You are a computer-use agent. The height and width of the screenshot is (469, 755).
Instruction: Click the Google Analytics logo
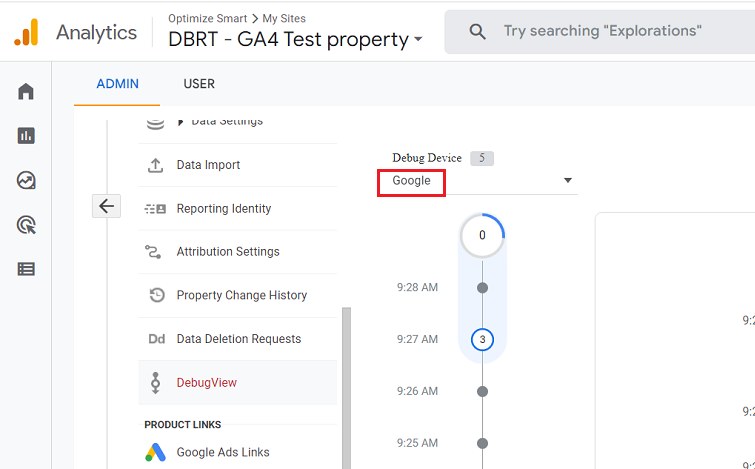pos(26,32)
